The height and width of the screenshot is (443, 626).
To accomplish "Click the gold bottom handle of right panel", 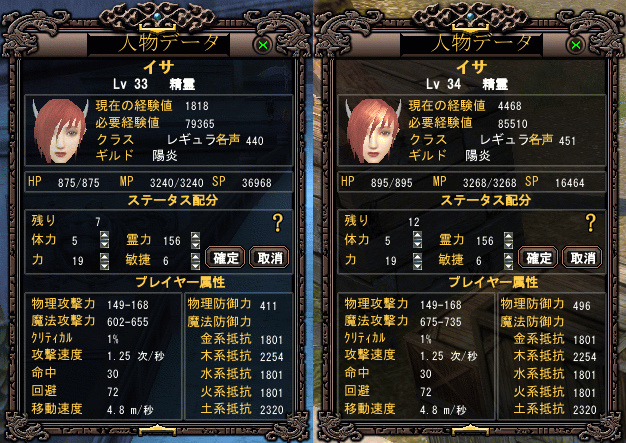I will point(470,429).
